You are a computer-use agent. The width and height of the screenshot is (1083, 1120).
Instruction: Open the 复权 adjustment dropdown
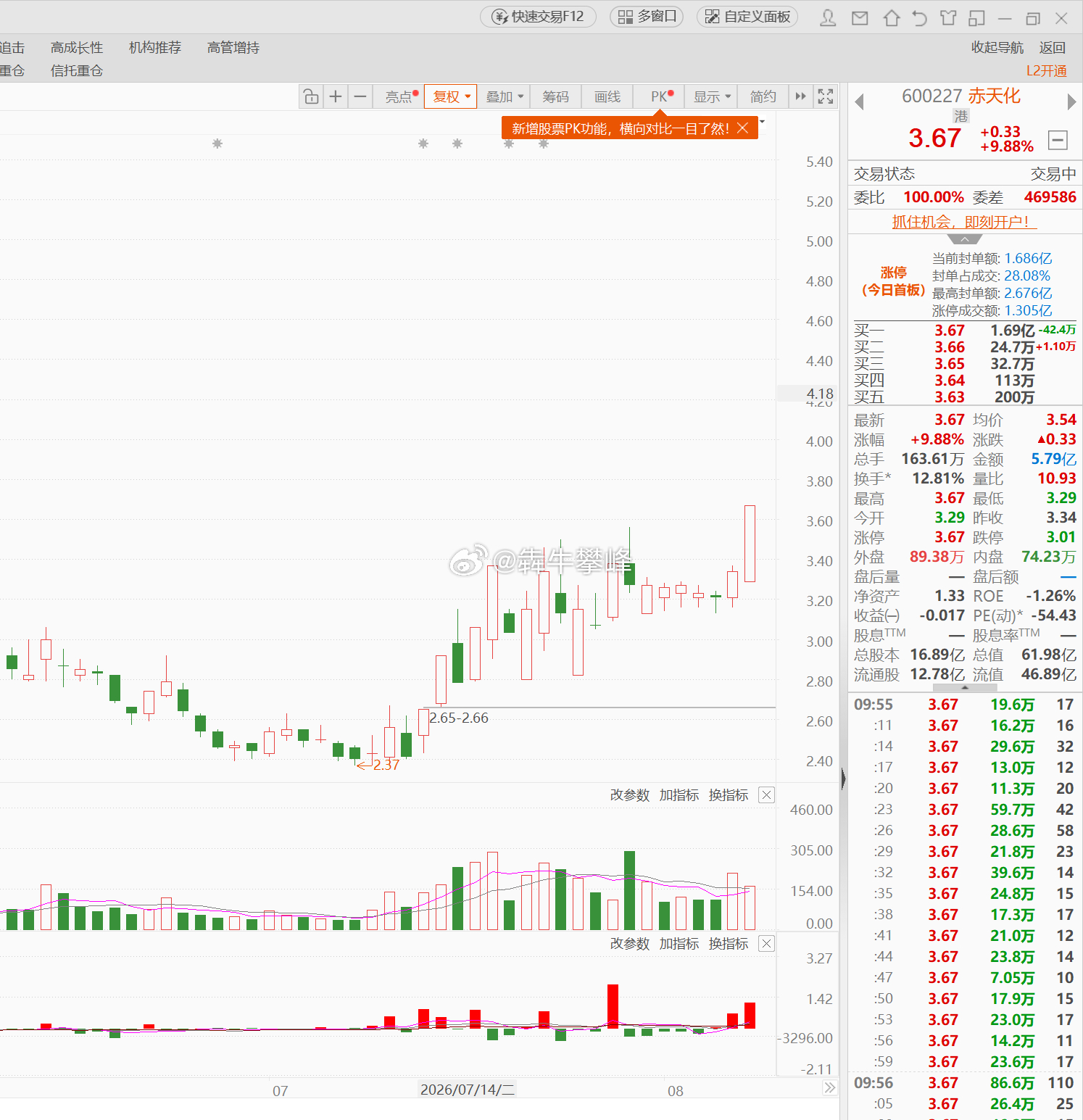pyautogui.click(x=450, y=96)
